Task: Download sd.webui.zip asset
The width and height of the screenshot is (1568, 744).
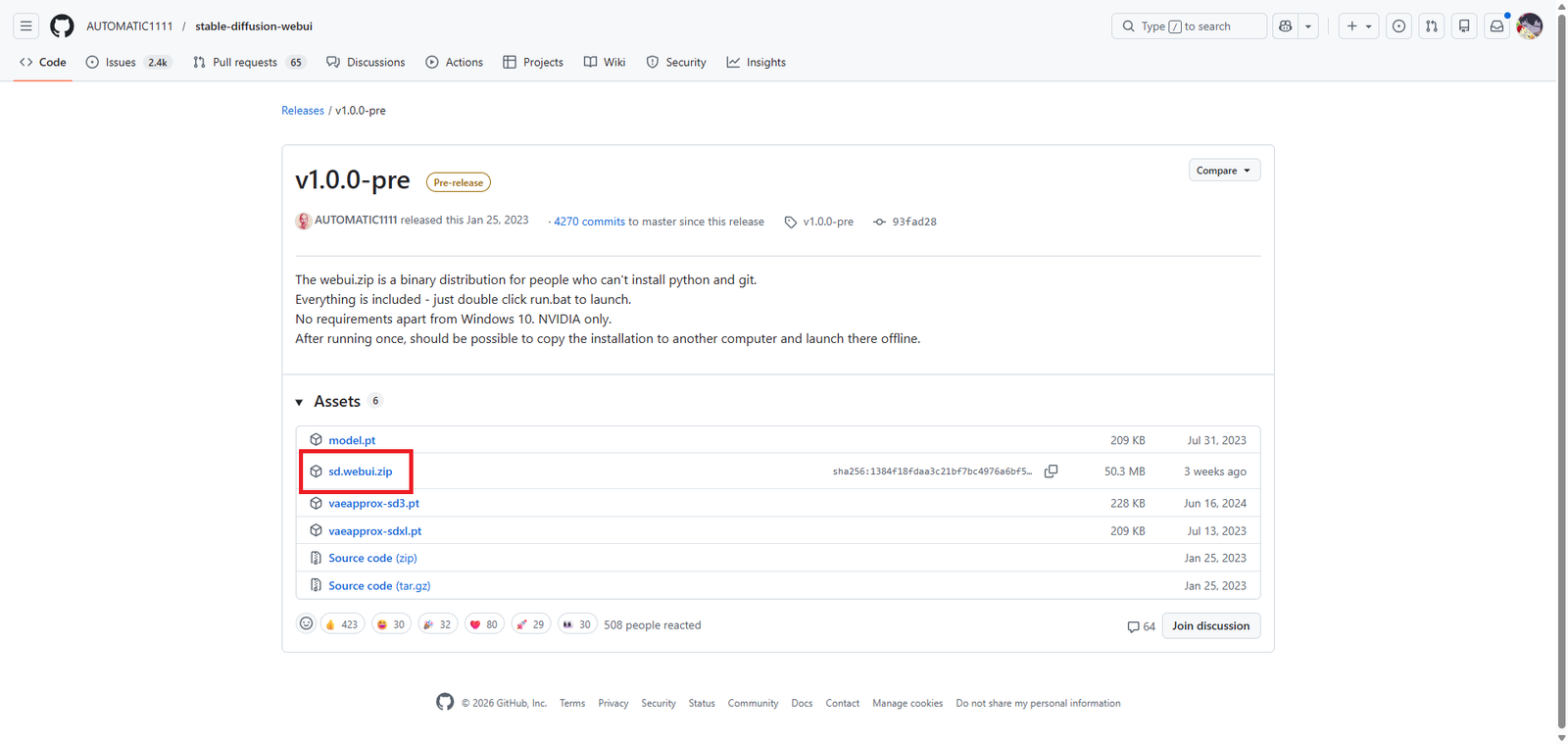Action: tap(361, 471)
